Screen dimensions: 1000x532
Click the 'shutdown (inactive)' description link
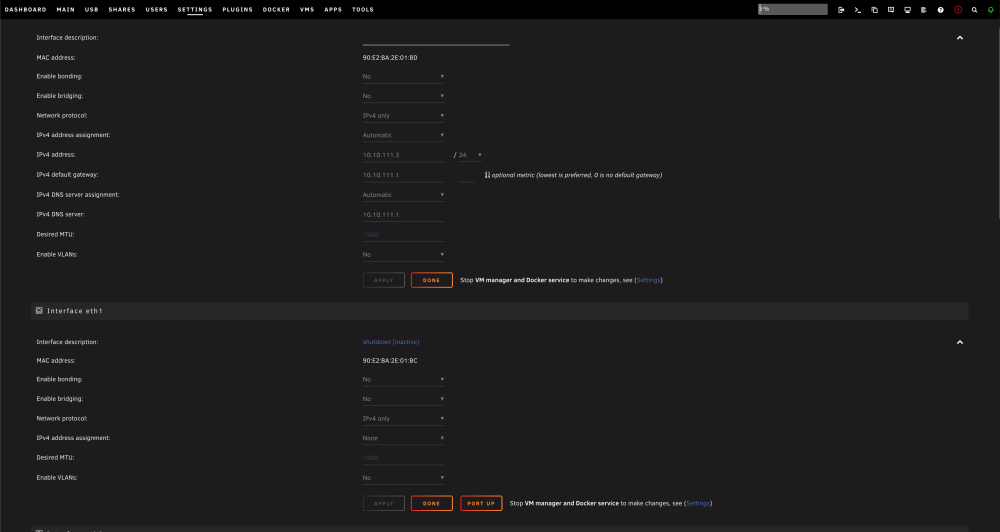(x=391, y=342)
